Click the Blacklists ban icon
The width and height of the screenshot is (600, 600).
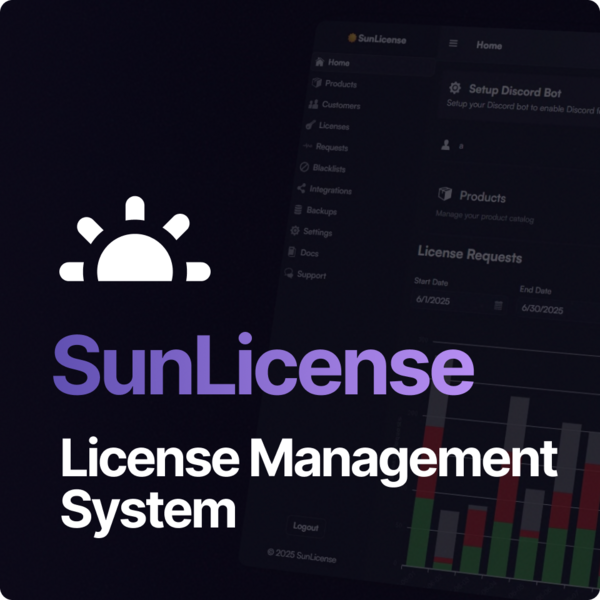pyautogui.click(x=304, y=167)
